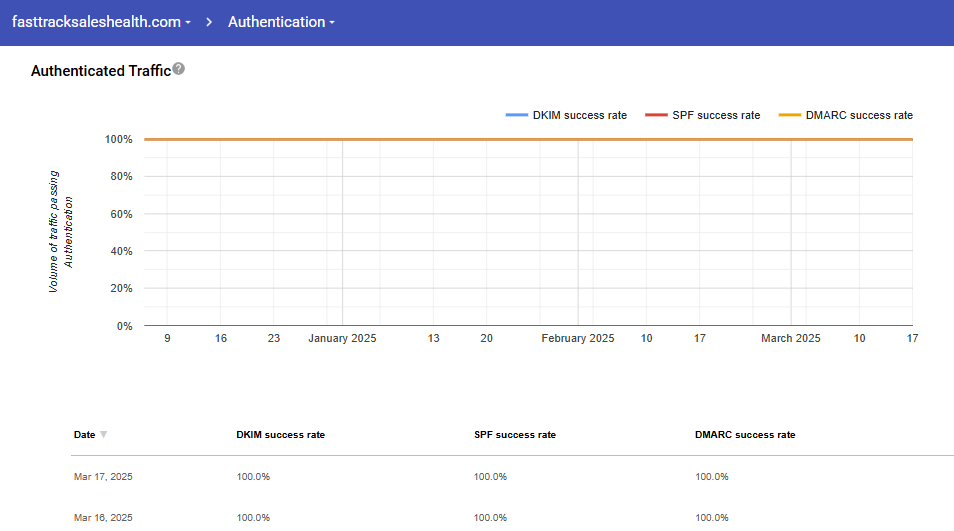
Task: Click the breadcrumb chevron separator
Action: pos(210,22)
